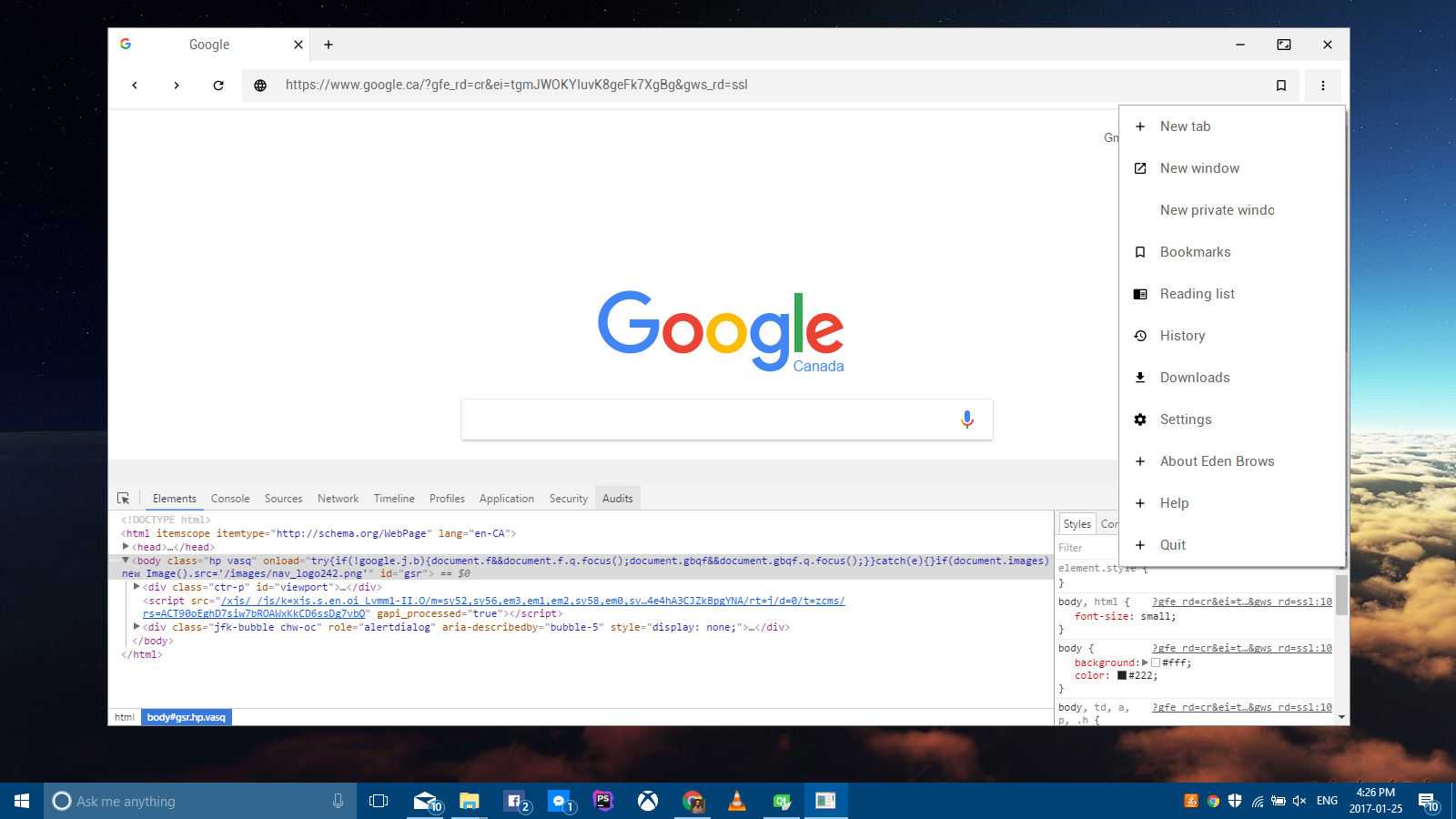Screen dimensions: 1456x819
Task: Click the globe site info icon
Action: click(x=260, y=86)
